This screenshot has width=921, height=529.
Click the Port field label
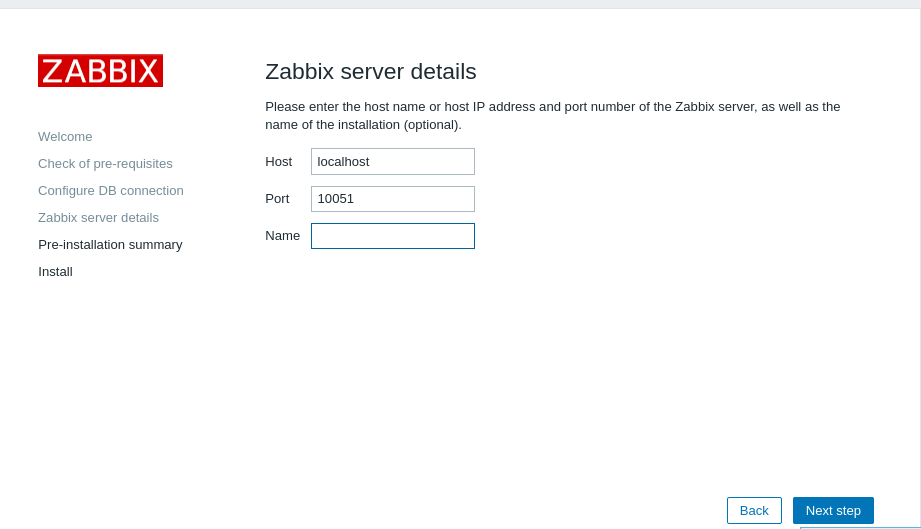(x=277, y=199)
